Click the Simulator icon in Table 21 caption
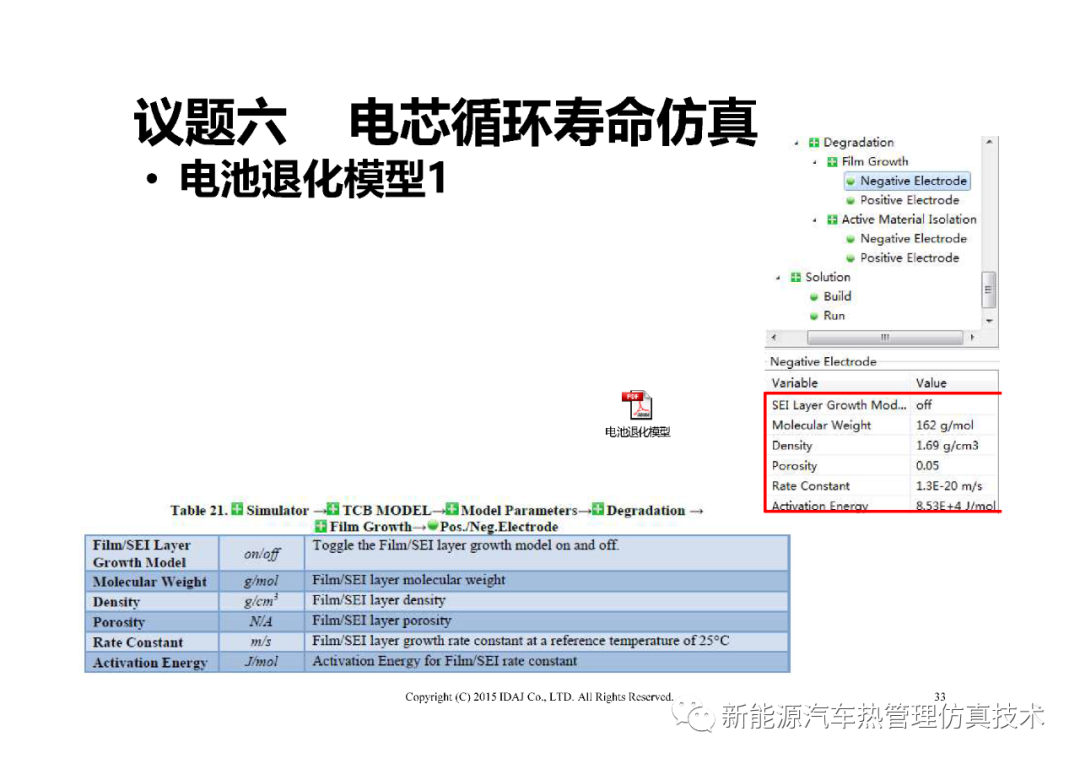1080x764 pixels. (237, 509)
